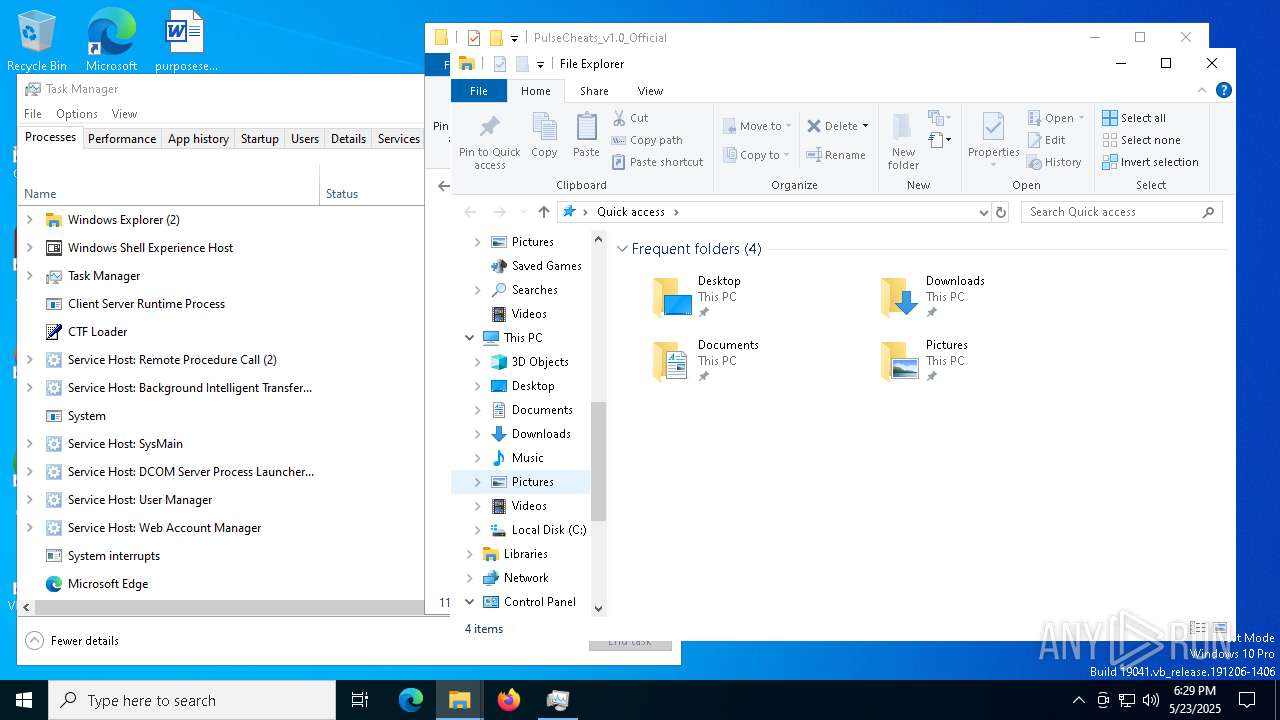Open the Open button dropdown arrow
Screen dimensions: 1280x720
pyautogui.click(x=1081, y=118)
